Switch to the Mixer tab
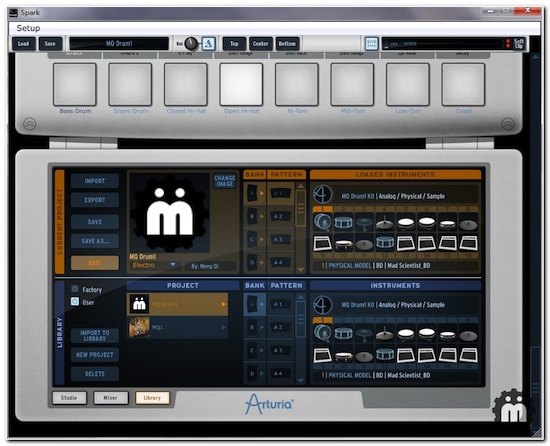The image size is (550, 446). coord(110,398)
